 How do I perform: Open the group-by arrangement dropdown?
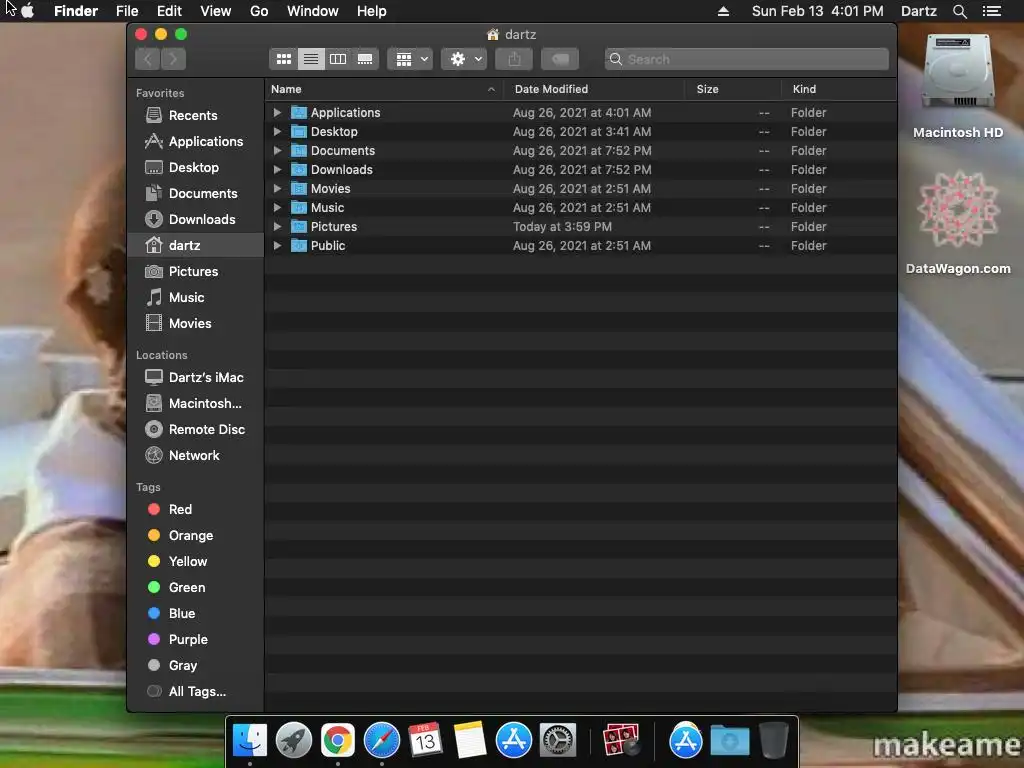pyautogui.click(x=410, y=59)
